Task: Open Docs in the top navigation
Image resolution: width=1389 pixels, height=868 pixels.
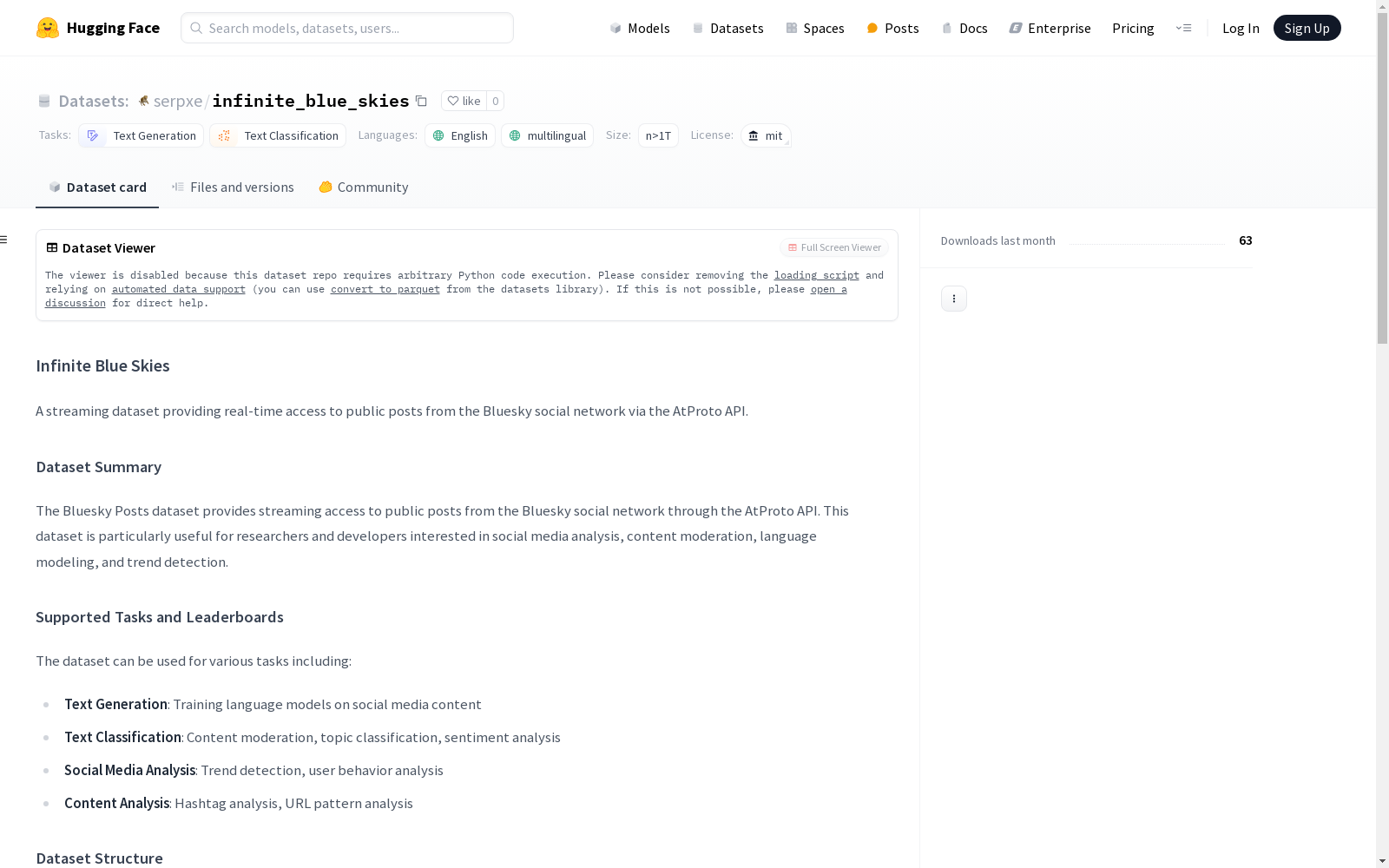Action: point(964,28)
